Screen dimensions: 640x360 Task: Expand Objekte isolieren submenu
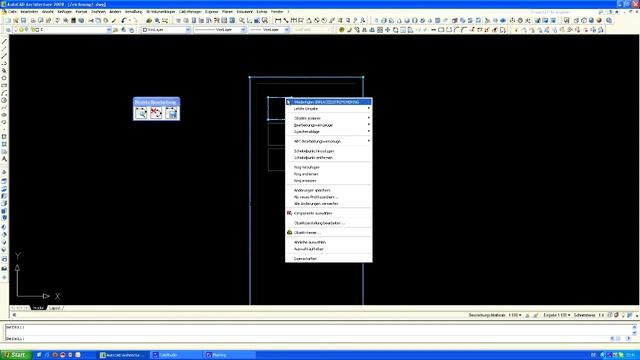tap(329, 118)
